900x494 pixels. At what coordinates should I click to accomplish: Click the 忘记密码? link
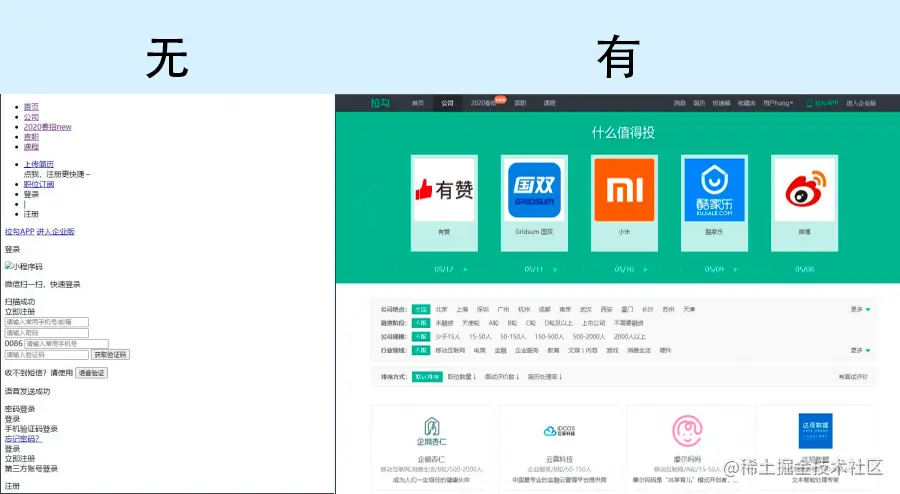tap(24, 439)
